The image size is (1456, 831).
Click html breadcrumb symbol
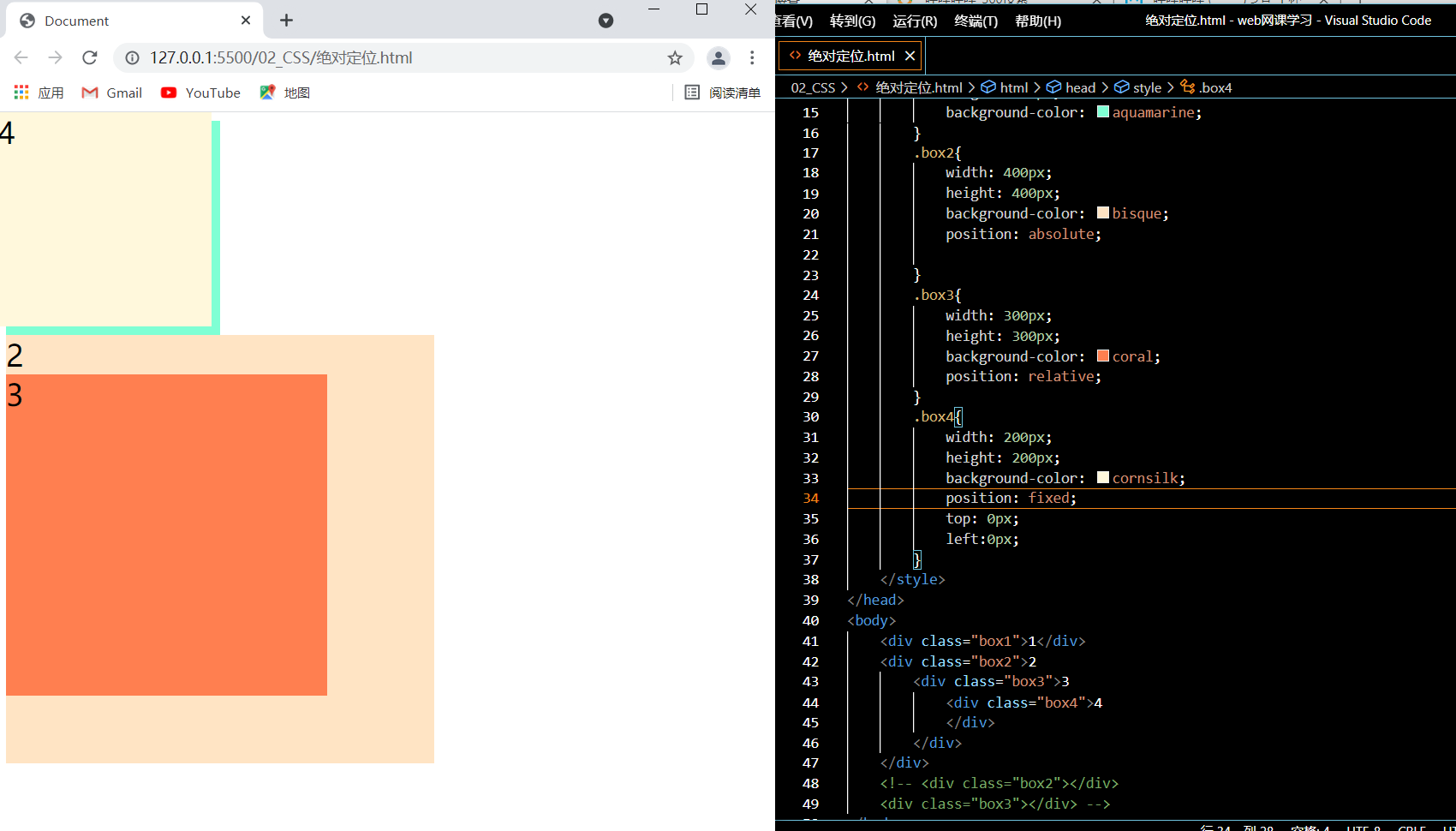(1005, 87)
